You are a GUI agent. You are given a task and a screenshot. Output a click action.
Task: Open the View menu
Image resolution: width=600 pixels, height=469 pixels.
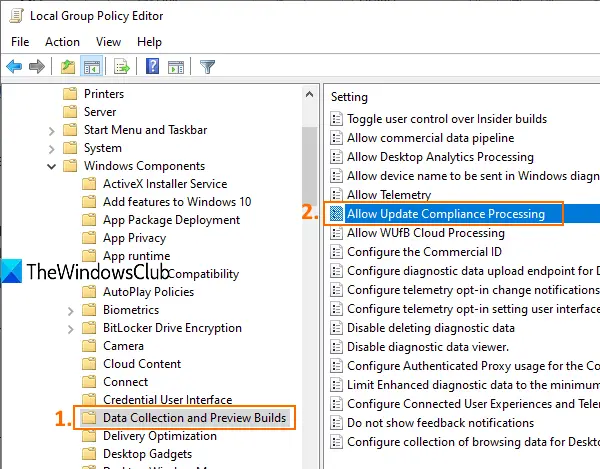point(108,42)
